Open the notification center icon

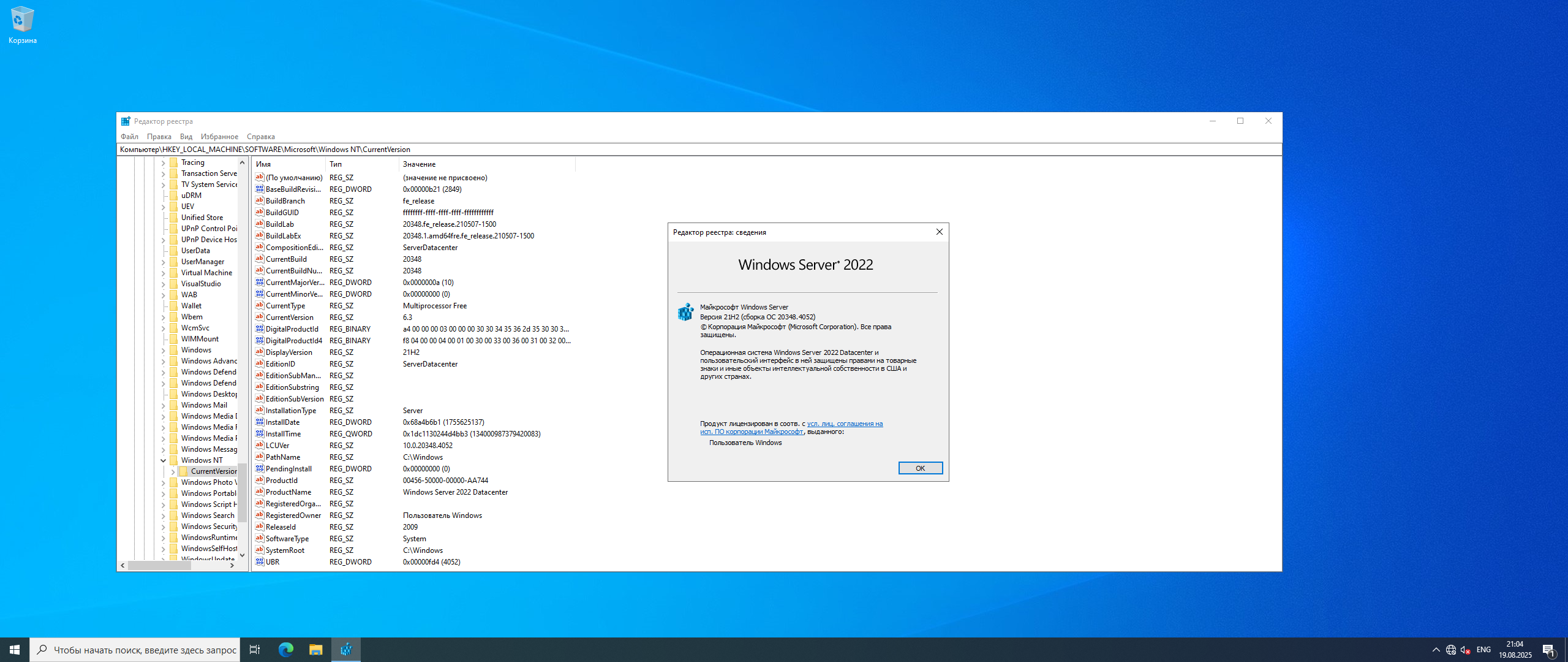pos(1549,650)
